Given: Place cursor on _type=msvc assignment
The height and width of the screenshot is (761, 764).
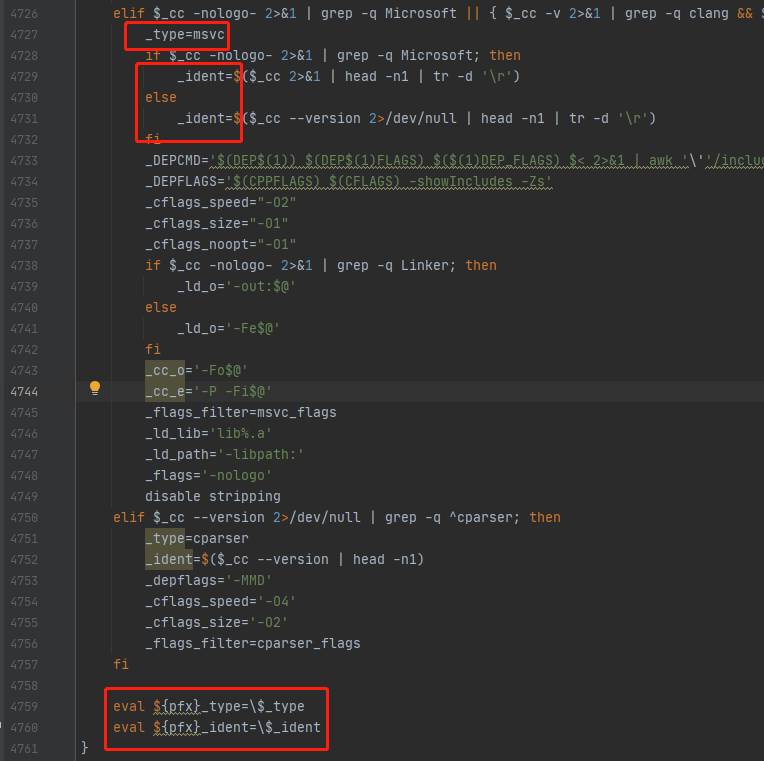Looking at the screenshot, I should tap(185, 35).
